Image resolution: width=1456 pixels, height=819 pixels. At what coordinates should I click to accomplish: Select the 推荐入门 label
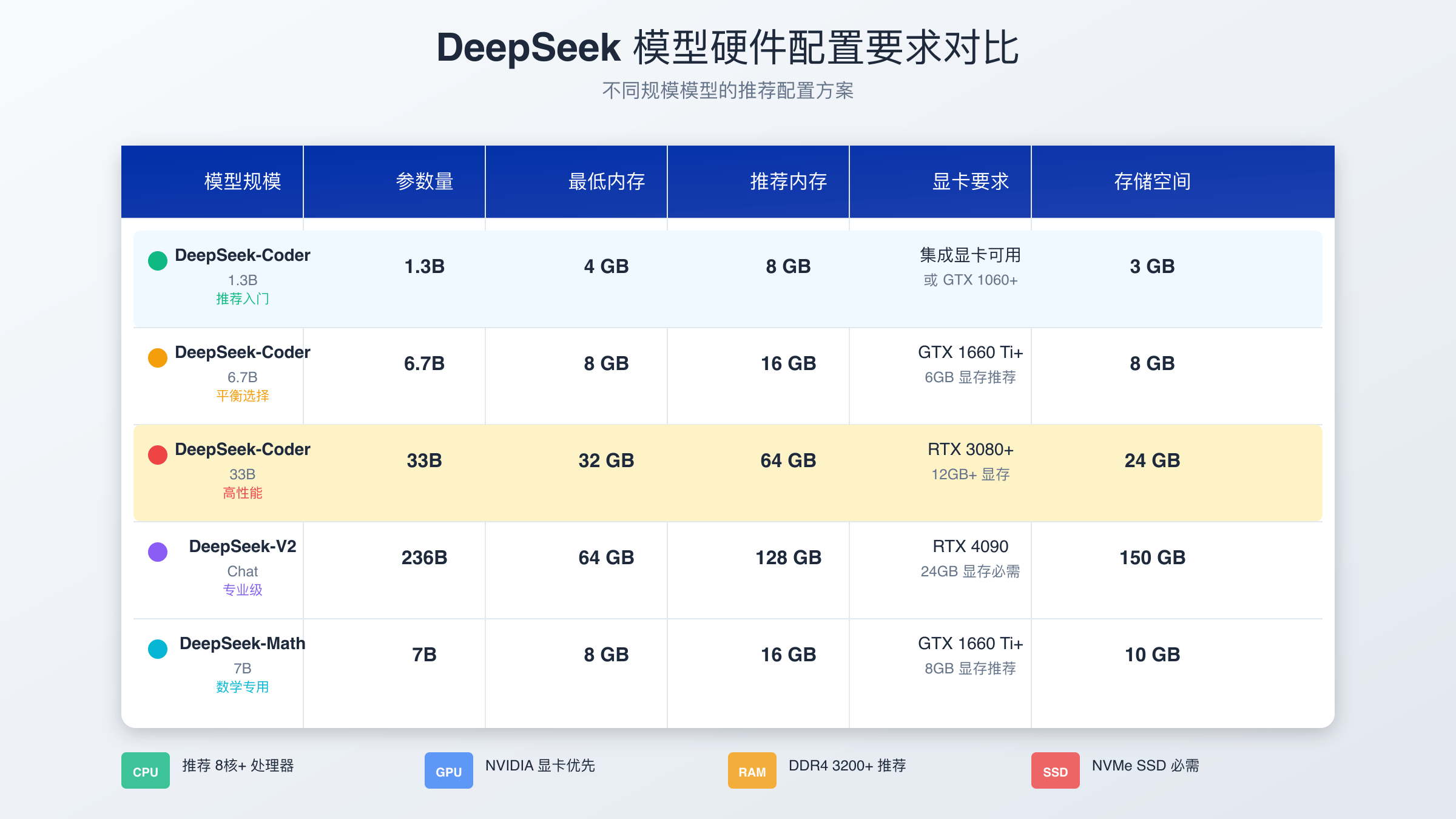pyautogui.click(x=243, y=298)
